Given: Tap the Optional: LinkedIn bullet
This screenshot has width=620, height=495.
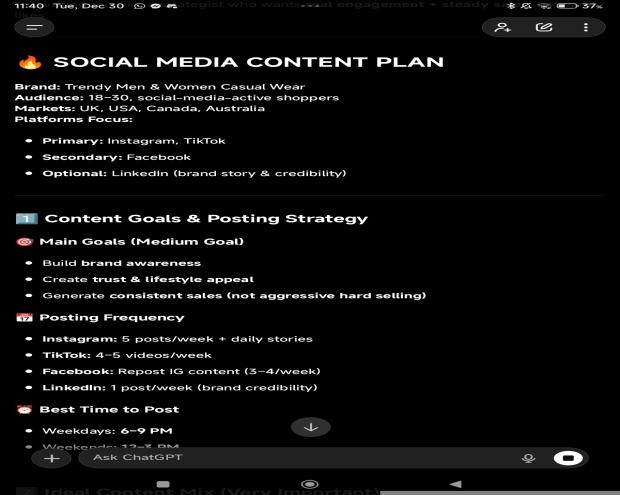Looking at the screenshot, I should 194,174.
